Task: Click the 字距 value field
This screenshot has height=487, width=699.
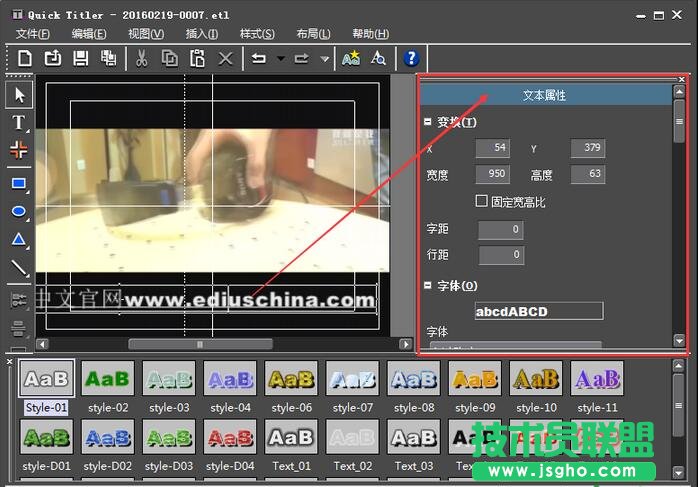Action: coord(501,229)
